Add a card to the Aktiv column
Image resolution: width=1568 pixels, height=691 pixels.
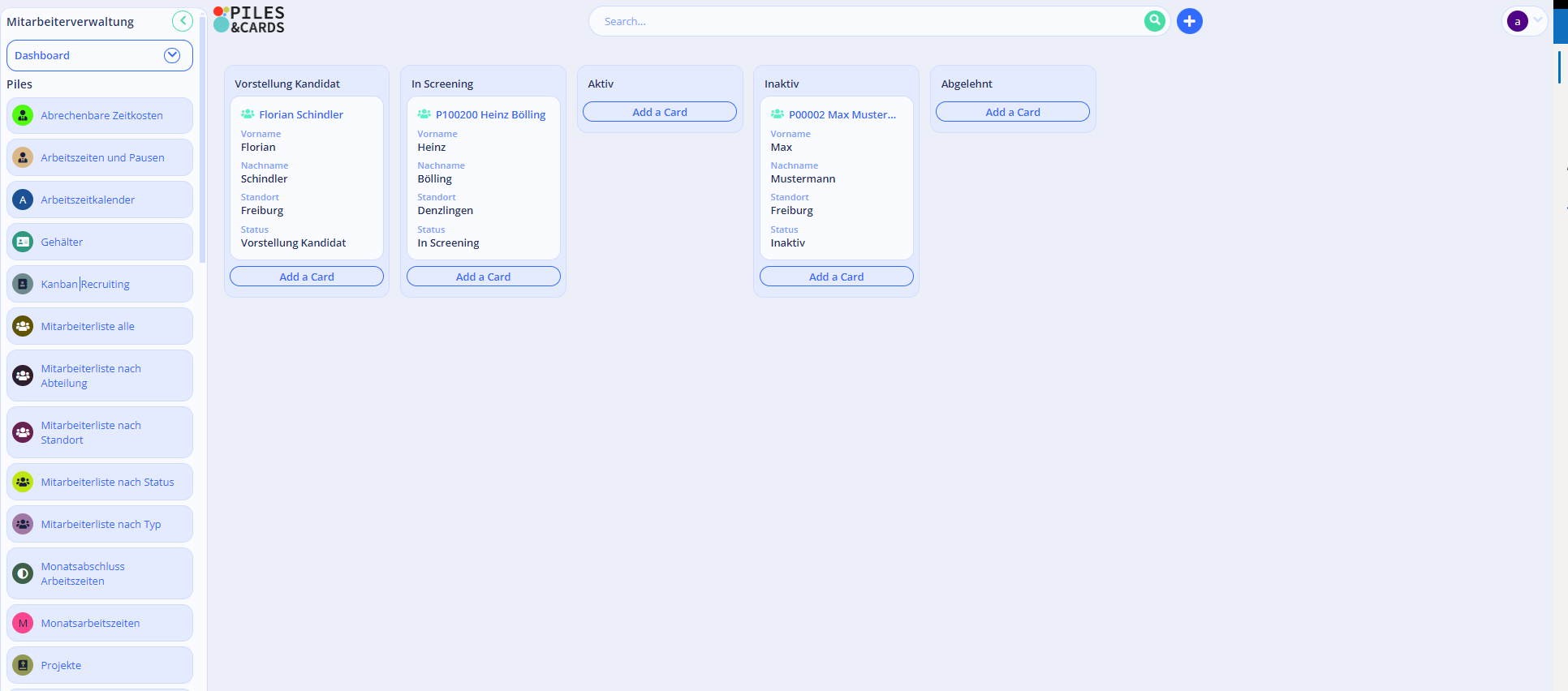tap(660, 112)
